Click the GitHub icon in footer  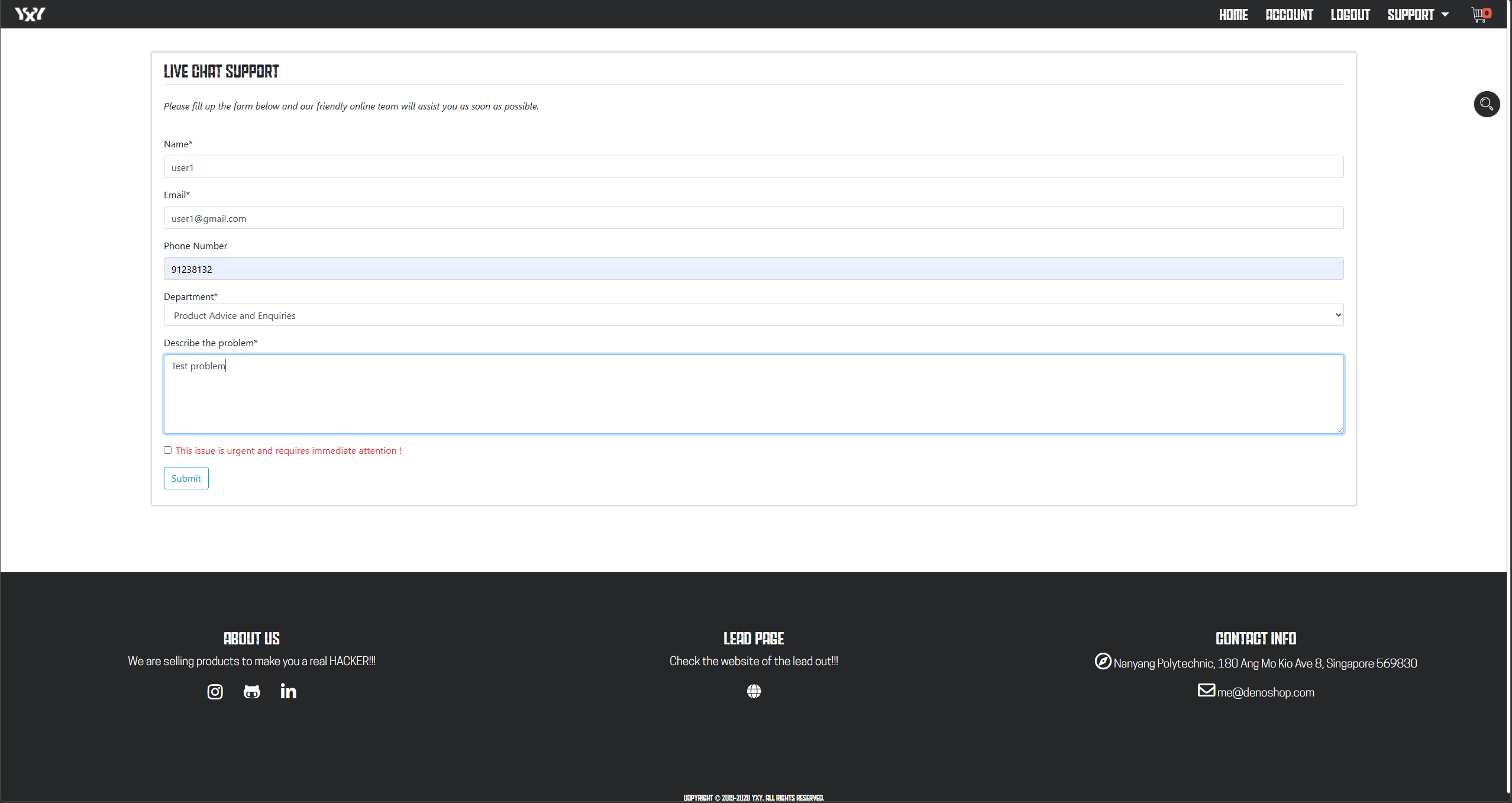tap(251, 691)
